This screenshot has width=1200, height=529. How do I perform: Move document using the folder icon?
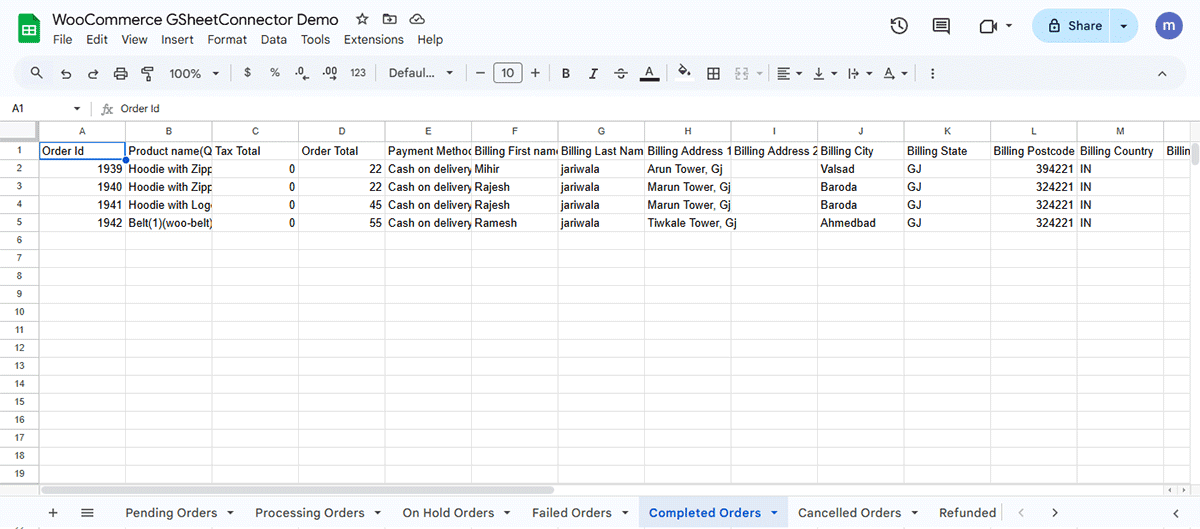389,19
